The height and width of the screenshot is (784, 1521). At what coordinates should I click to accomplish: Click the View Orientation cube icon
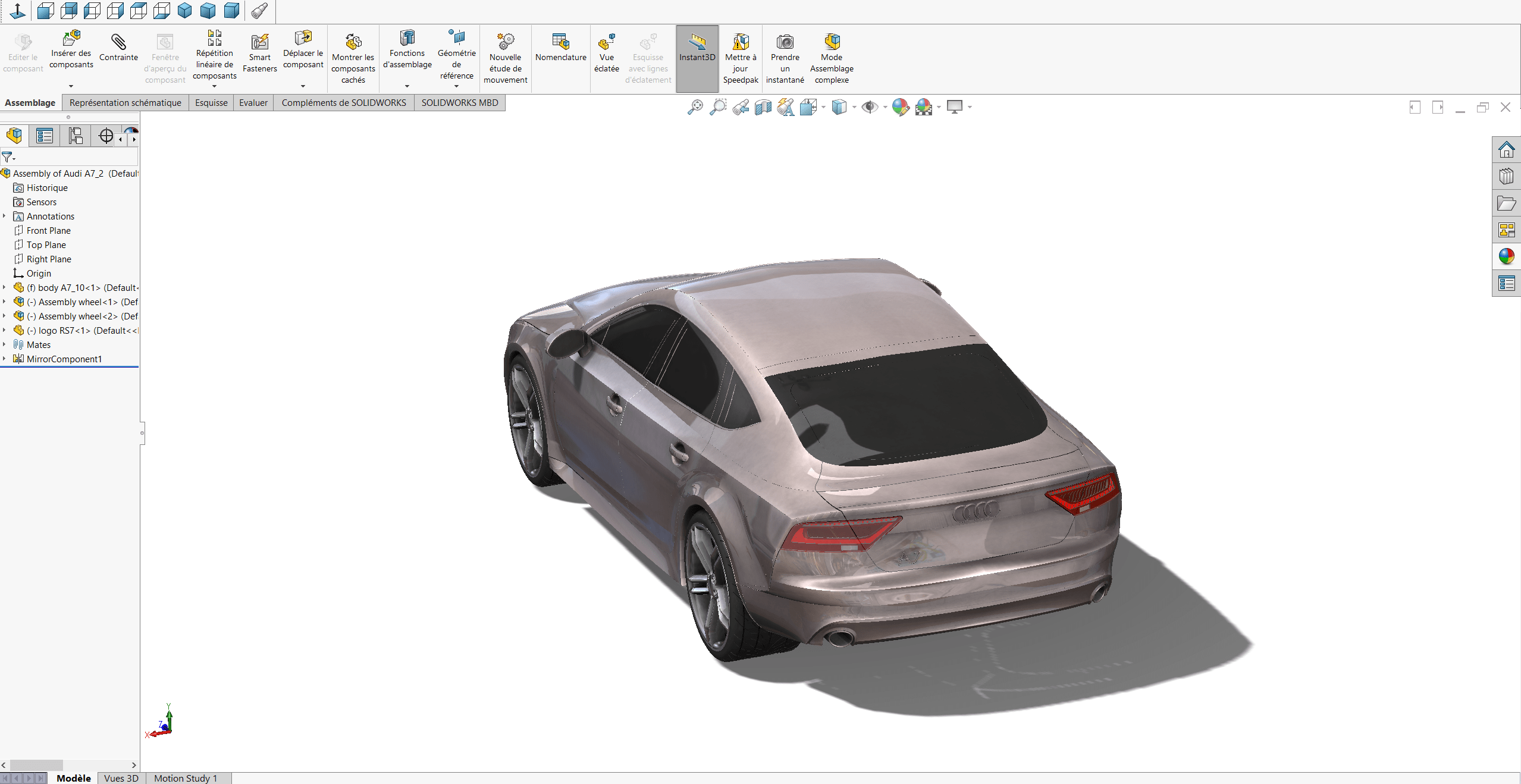[808, 107]
